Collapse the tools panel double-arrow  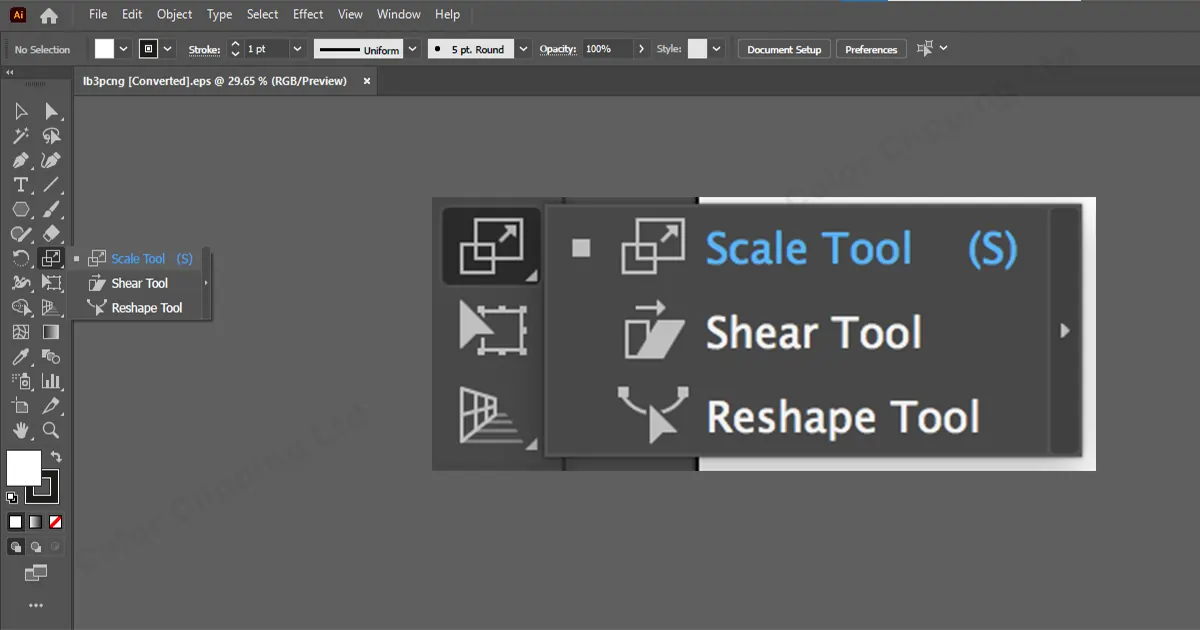tap(9, 73)
